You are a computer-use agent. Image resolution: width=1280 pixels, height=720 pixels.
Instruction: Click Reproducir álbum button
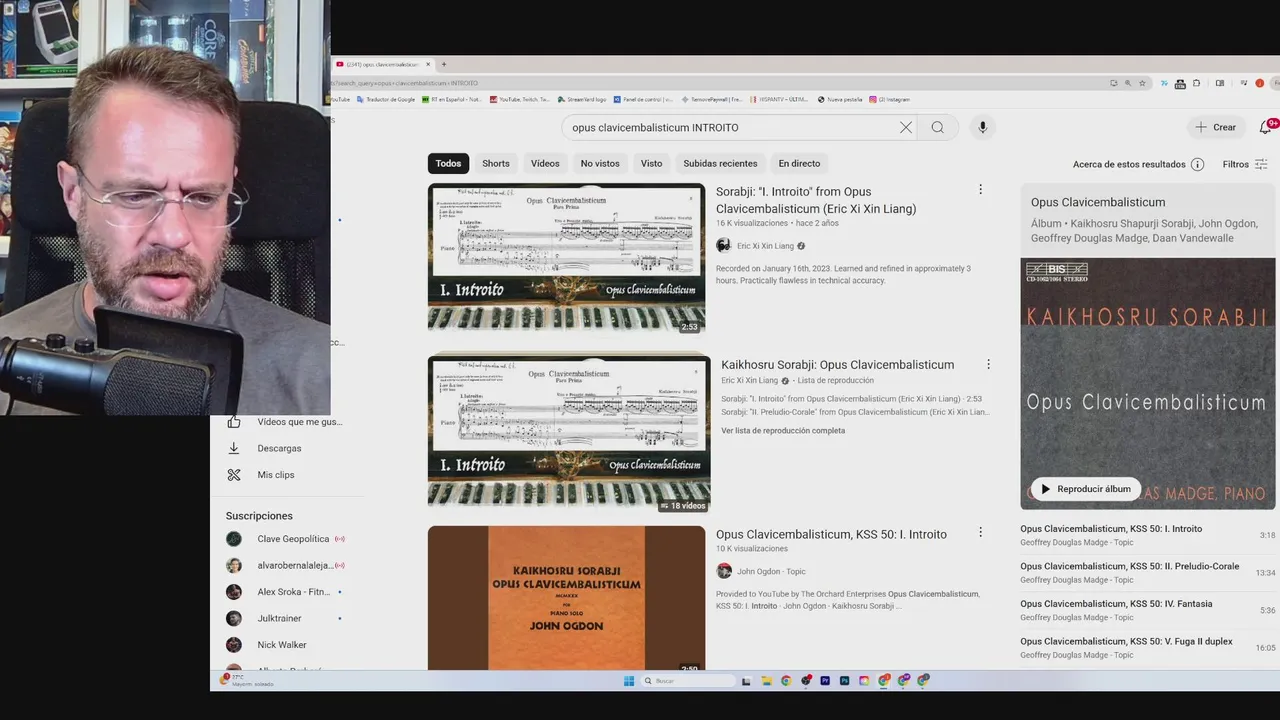click(x=1085, y=489)
